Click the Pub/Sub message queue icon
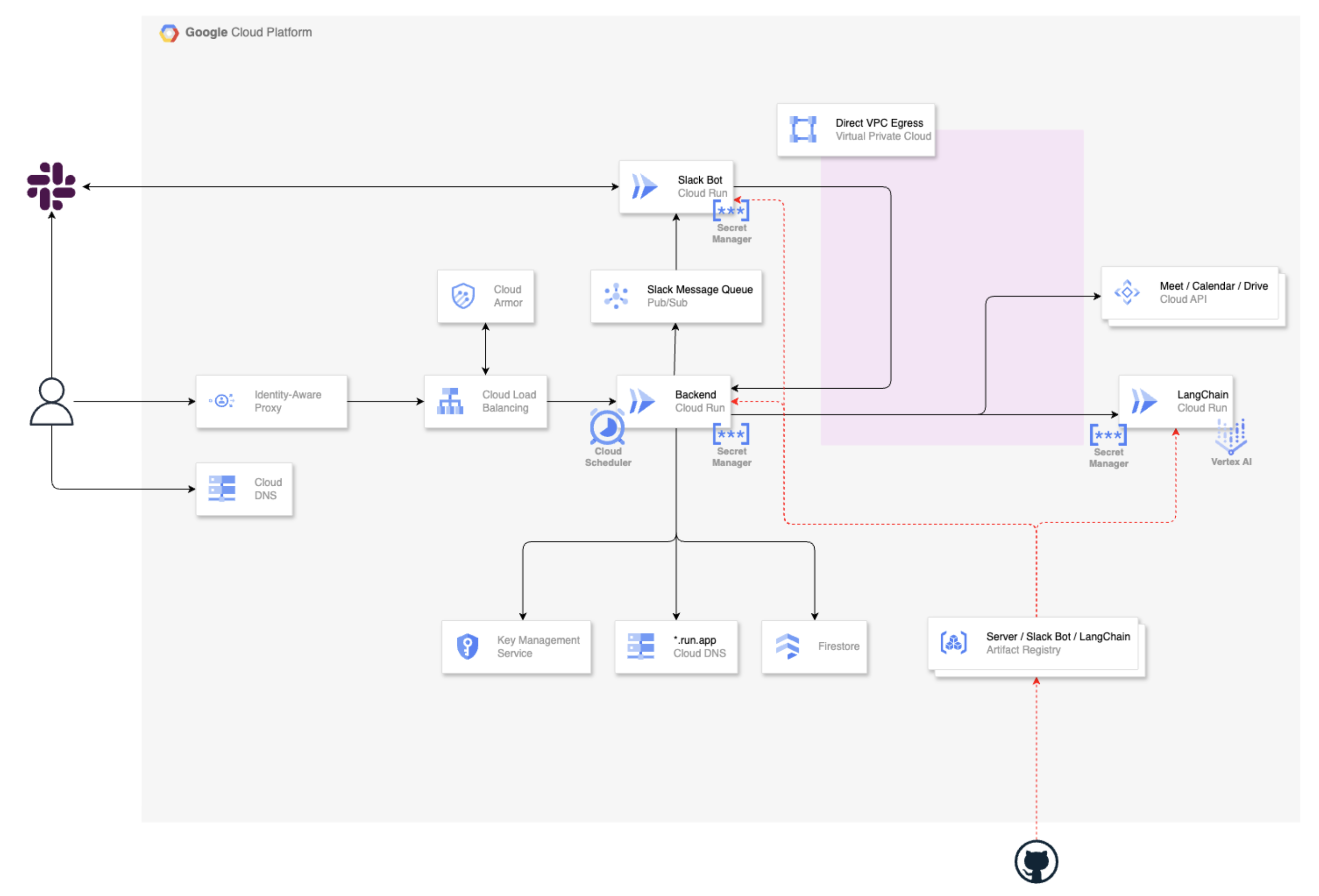This screenshot has width=1319, height=896. pyautogui.click(x=615, y=295)
